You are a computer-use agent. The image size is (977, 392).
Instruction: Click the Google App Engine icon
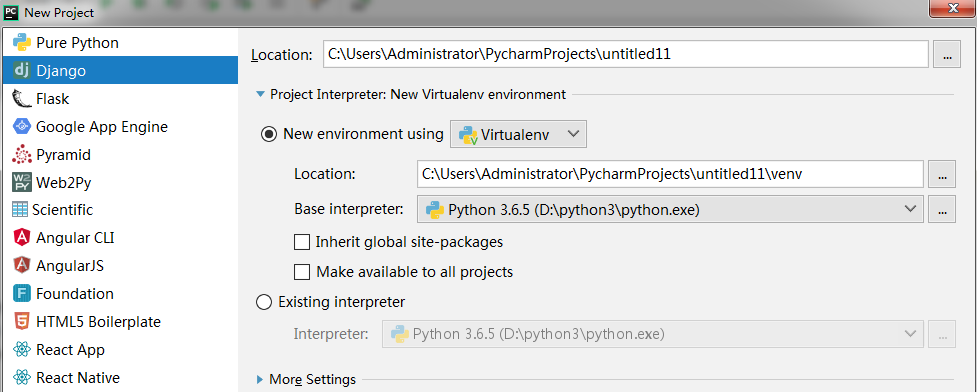pyautogui.click(x=22, y=127)
